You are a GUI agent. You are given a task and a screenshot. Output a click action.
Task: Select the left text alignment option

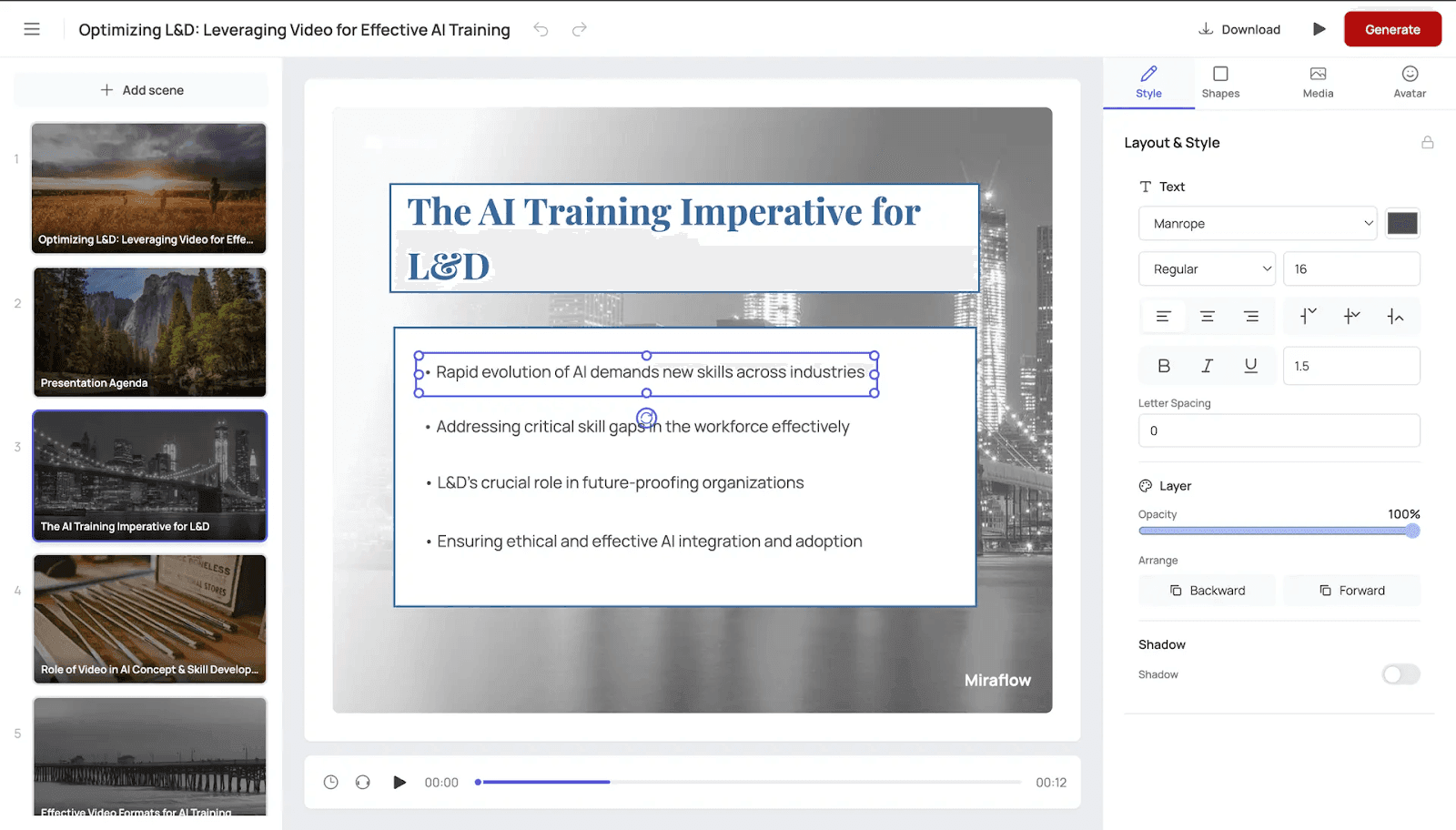pos(1163,316)
